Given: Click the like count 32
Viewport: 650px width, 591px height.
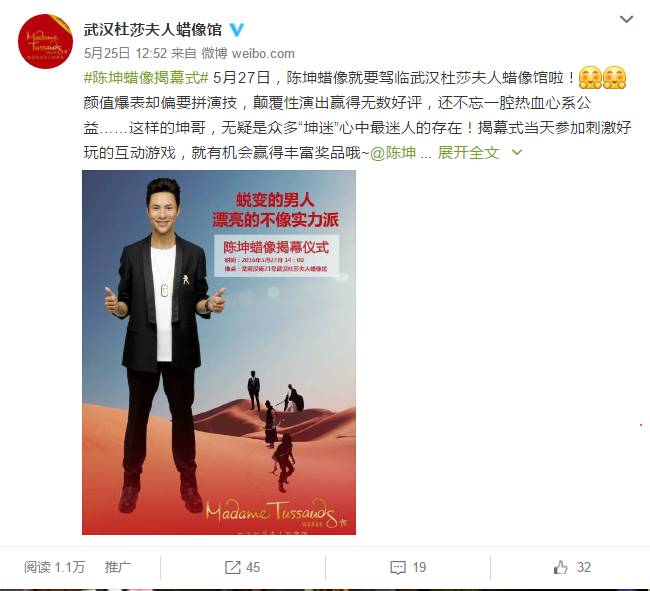Looking at the screenshot, I should point(584,567).
